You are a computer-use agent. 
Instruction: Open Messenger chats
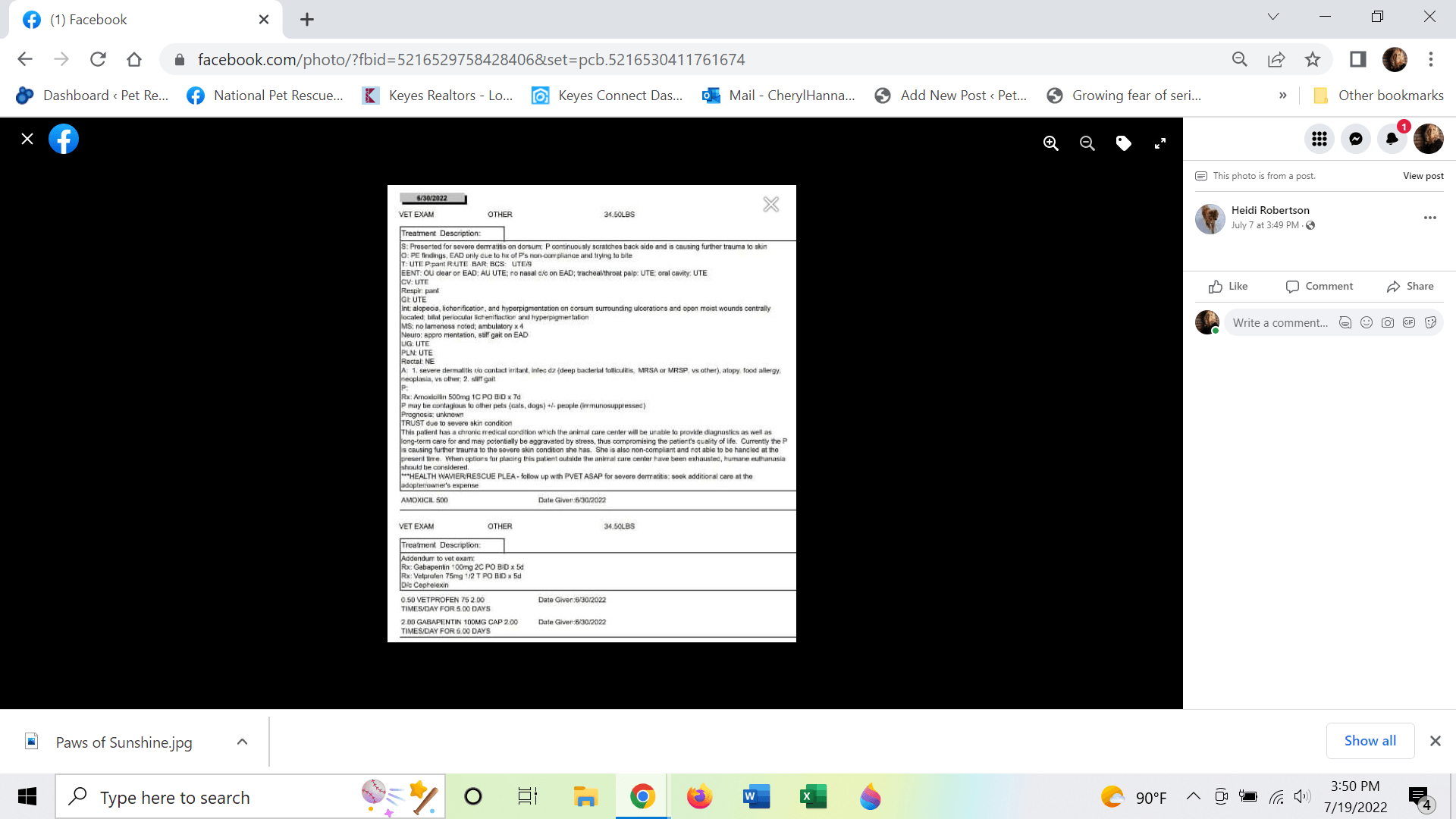pyautogui.click(x=1355, y=139)
